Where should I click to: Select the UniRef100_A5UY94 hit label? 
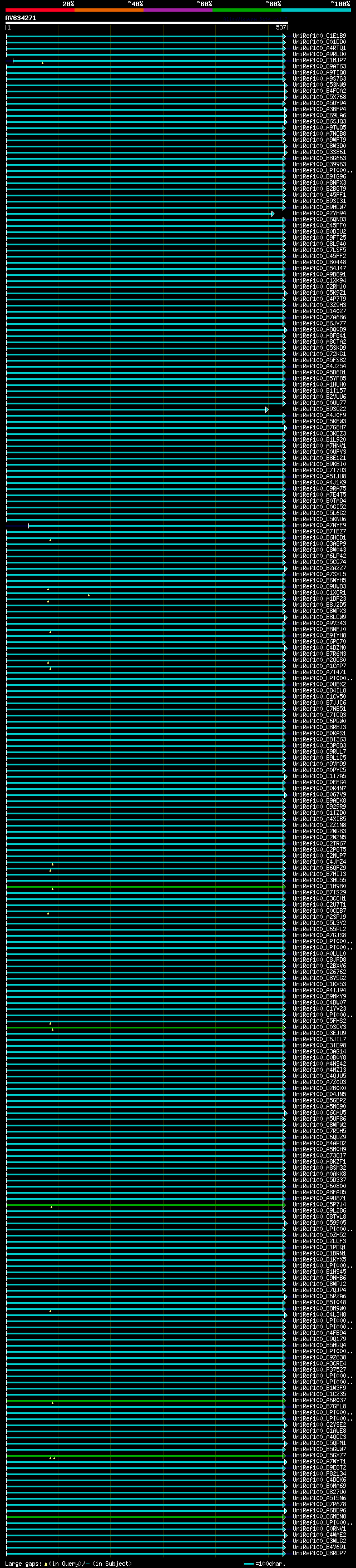click(x=319, y=103)
